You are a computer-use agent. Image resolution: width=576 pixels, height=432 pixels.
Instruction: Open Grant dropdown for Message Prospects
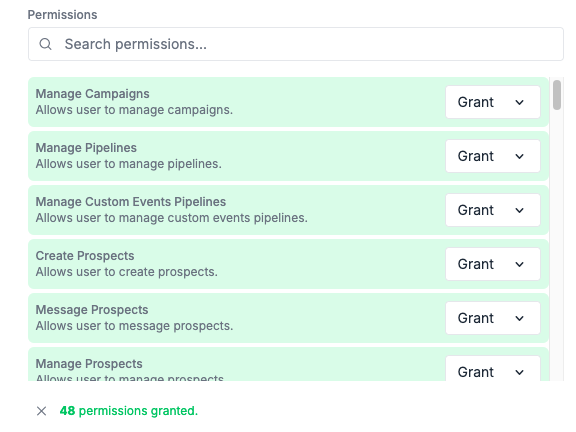coord(493,318)
